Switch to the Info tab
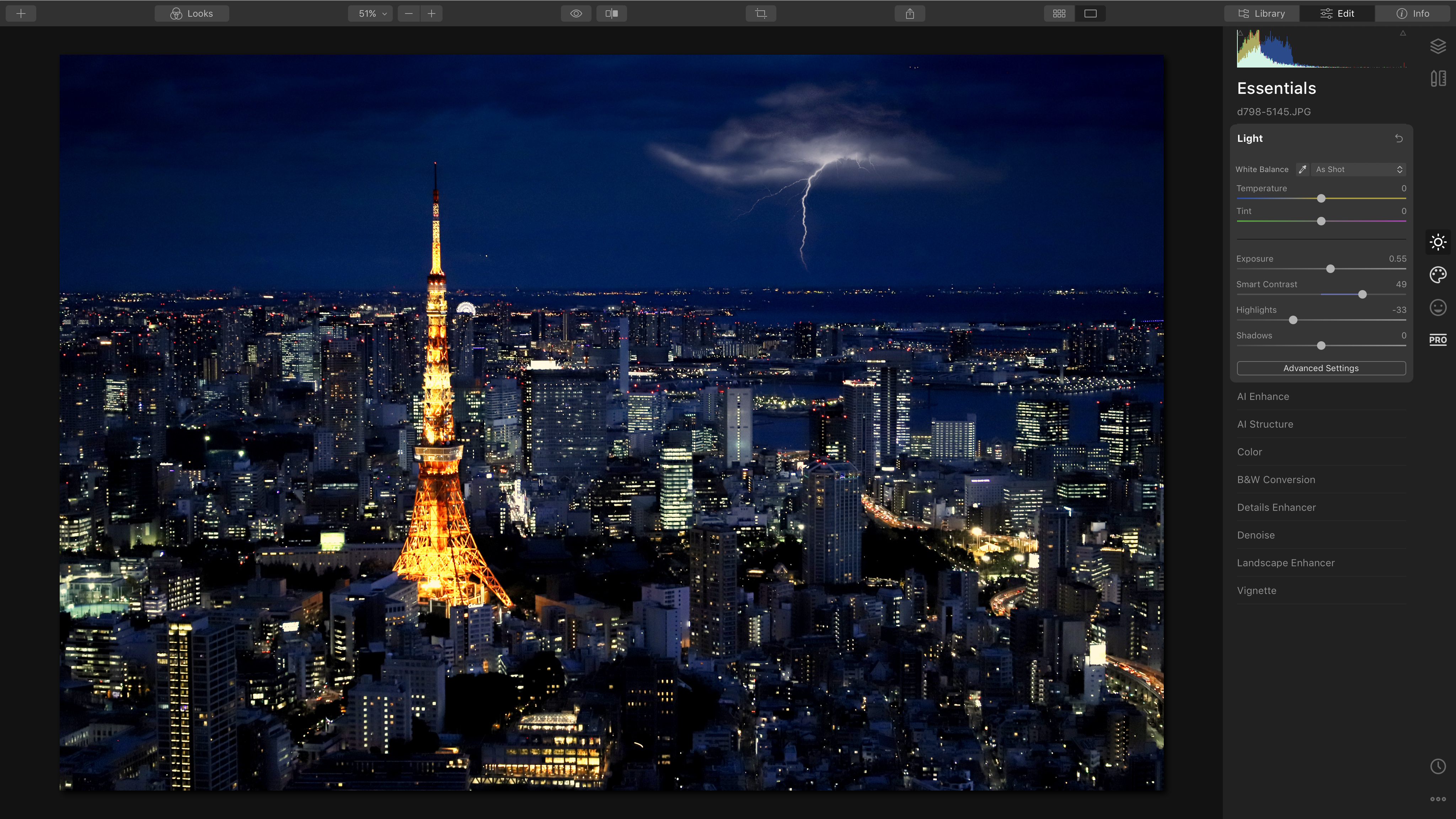The image size is (1456, 819). click(1413, 14)
